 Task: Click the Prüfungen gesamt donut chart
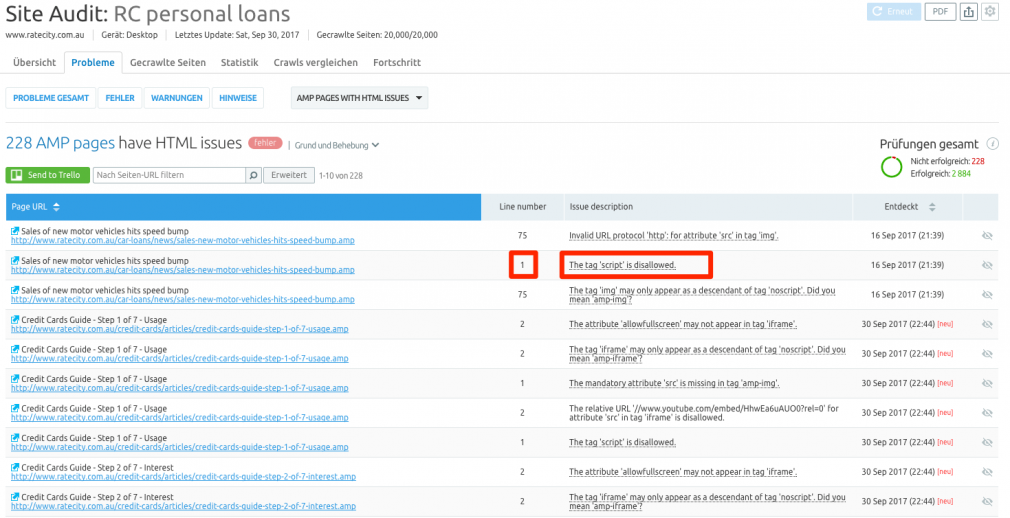(891, 168)
